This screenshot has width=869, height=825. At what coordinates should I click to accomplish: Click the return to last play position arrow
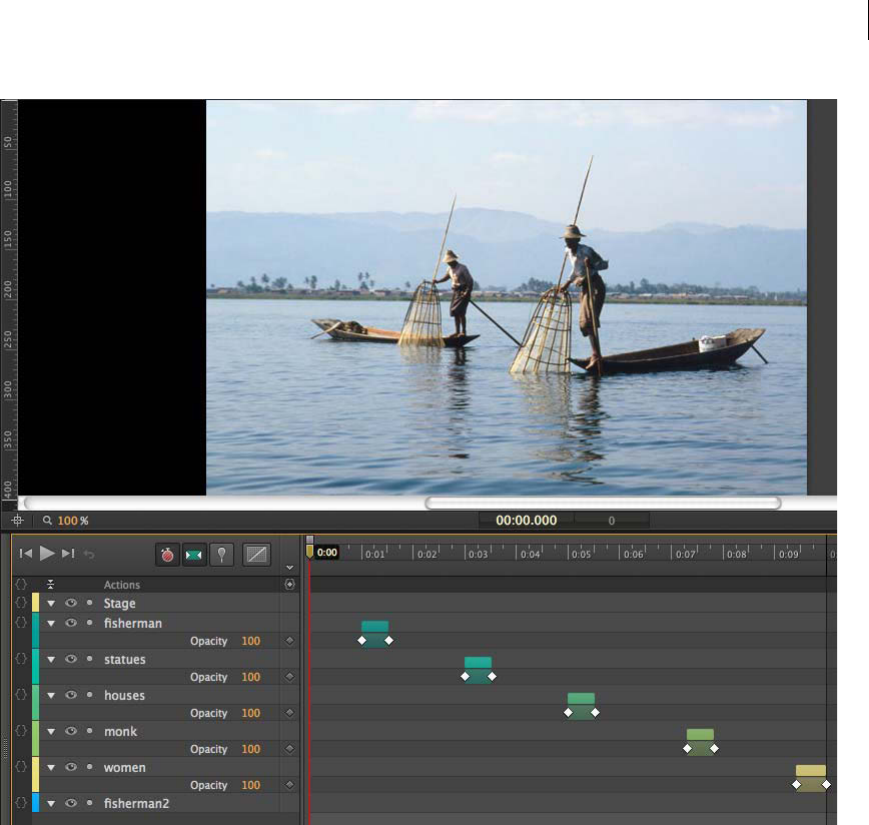pyautogui.click(x=89, y=554)
